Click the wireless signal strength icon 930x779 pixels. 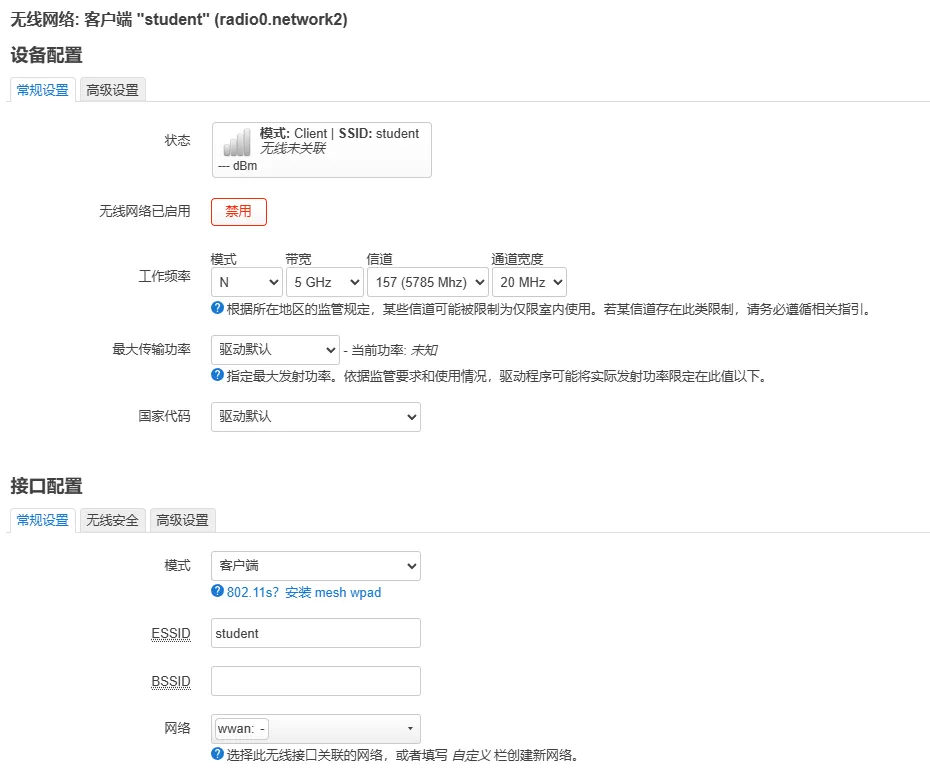coord(237,142)
